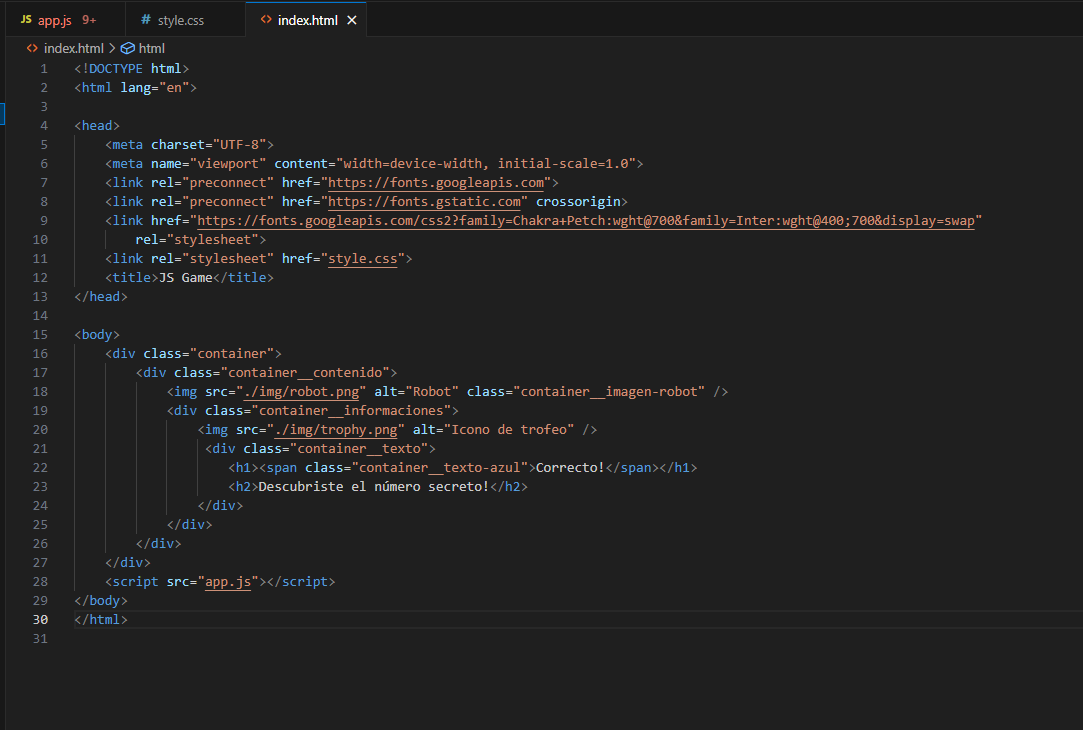Click the closing html tag on line 30

101,619
